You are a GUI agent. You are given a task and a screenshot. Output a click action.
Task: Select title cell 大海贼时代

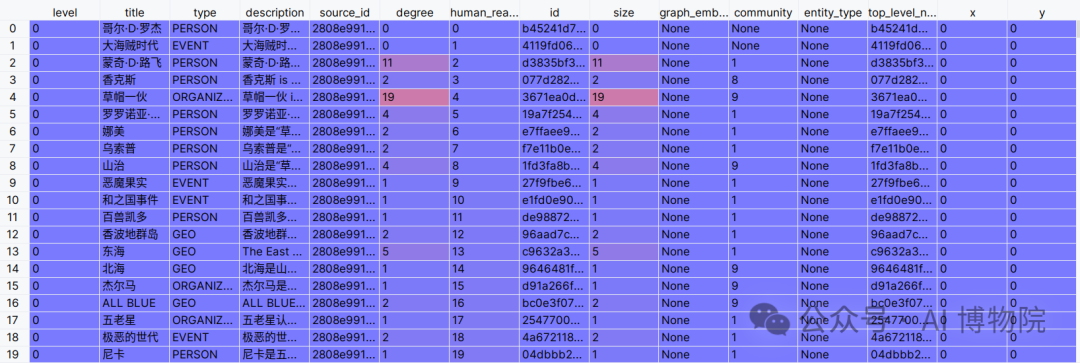point(134,45)
